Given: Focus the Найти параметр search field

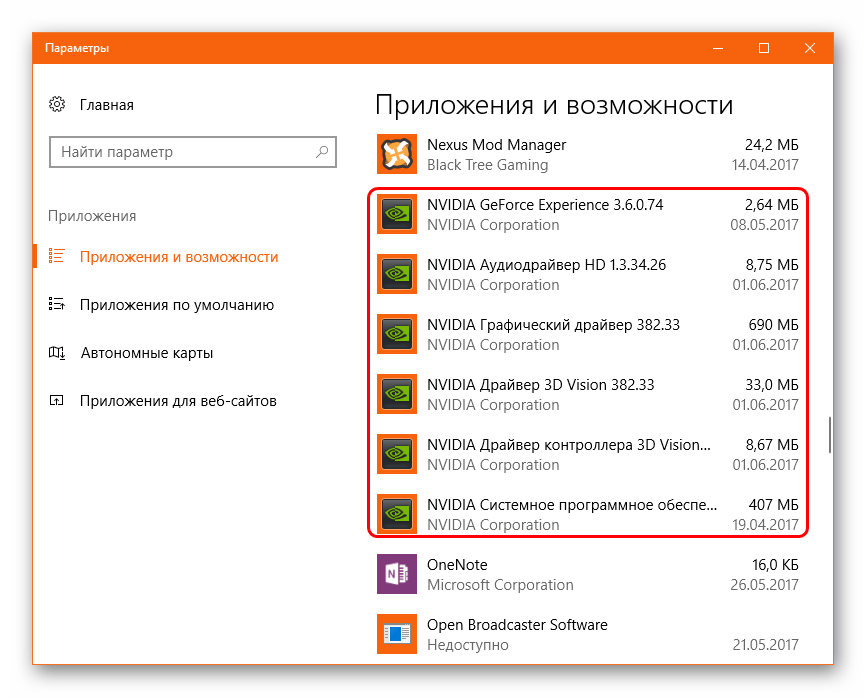Looking at the screenshot, I should (193, 152).
